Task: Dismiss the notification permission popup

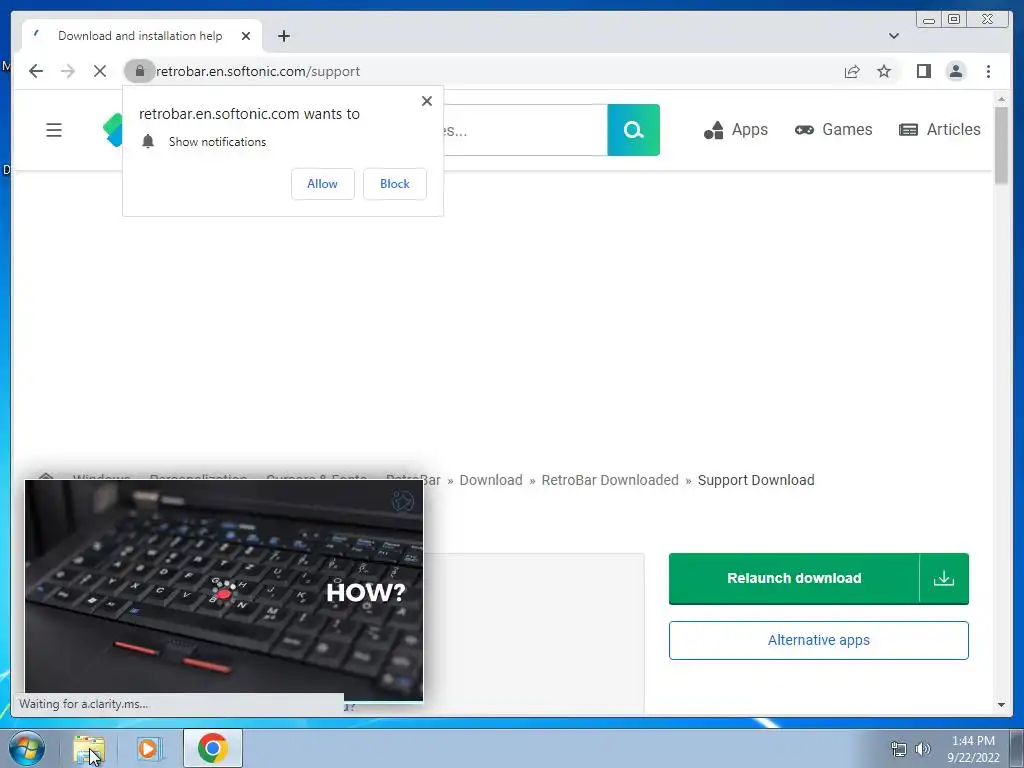Action: click(x=427, y=101)
